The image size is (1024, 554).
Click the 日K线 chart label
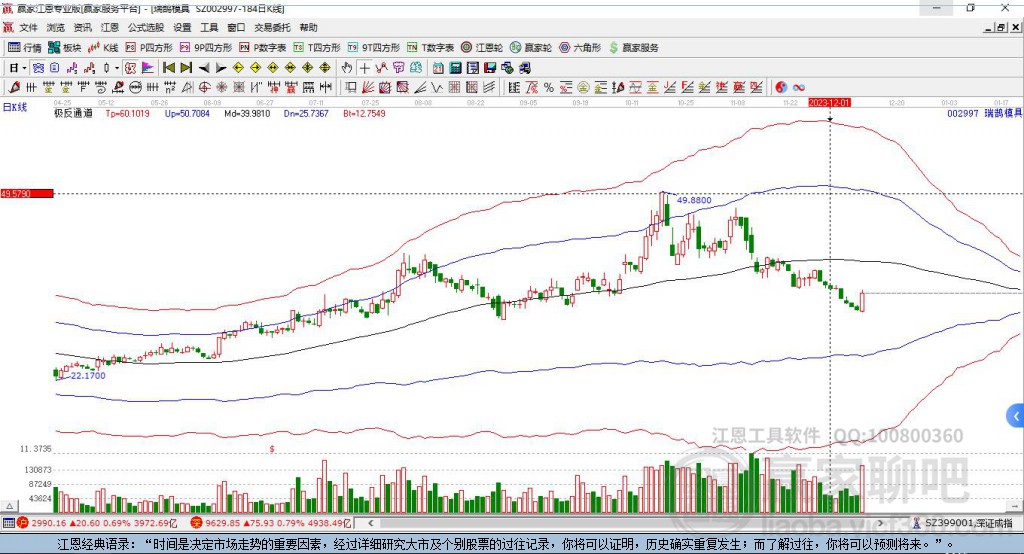(14, 107)
